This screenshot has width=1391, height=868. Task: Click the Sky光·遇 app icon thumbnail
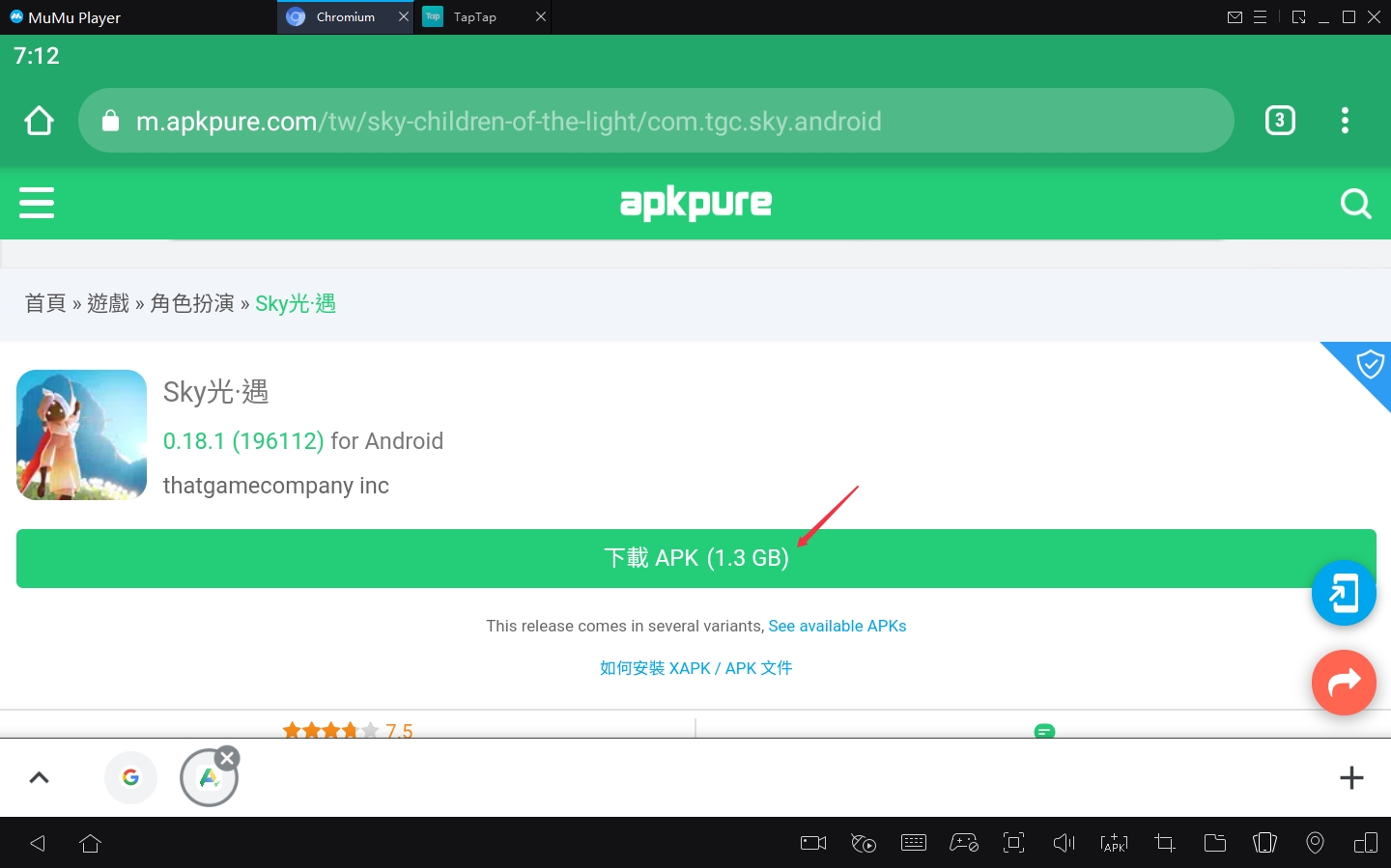pyautogui.click(x=81, y=434)
